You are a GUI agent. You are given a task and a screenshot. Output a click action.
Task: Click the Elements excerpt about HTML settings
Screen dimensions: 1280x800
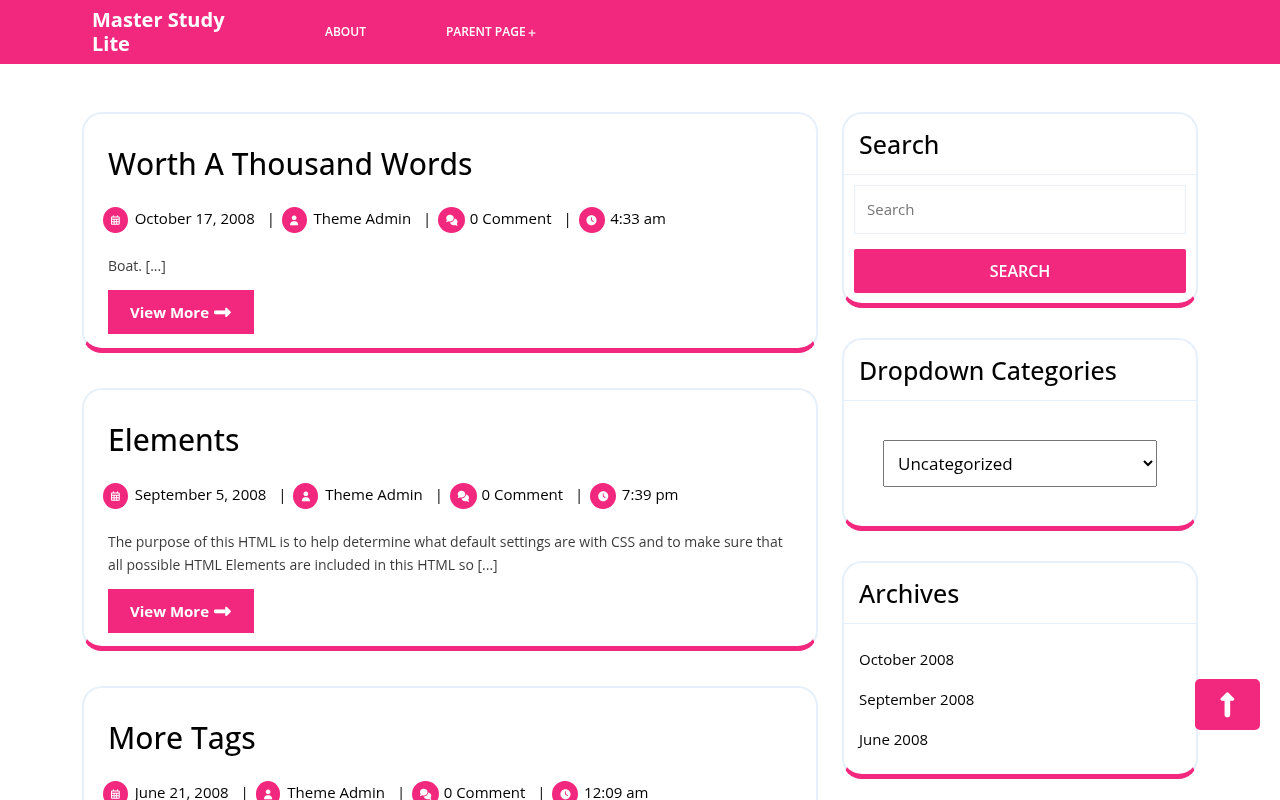coord(445,553)
